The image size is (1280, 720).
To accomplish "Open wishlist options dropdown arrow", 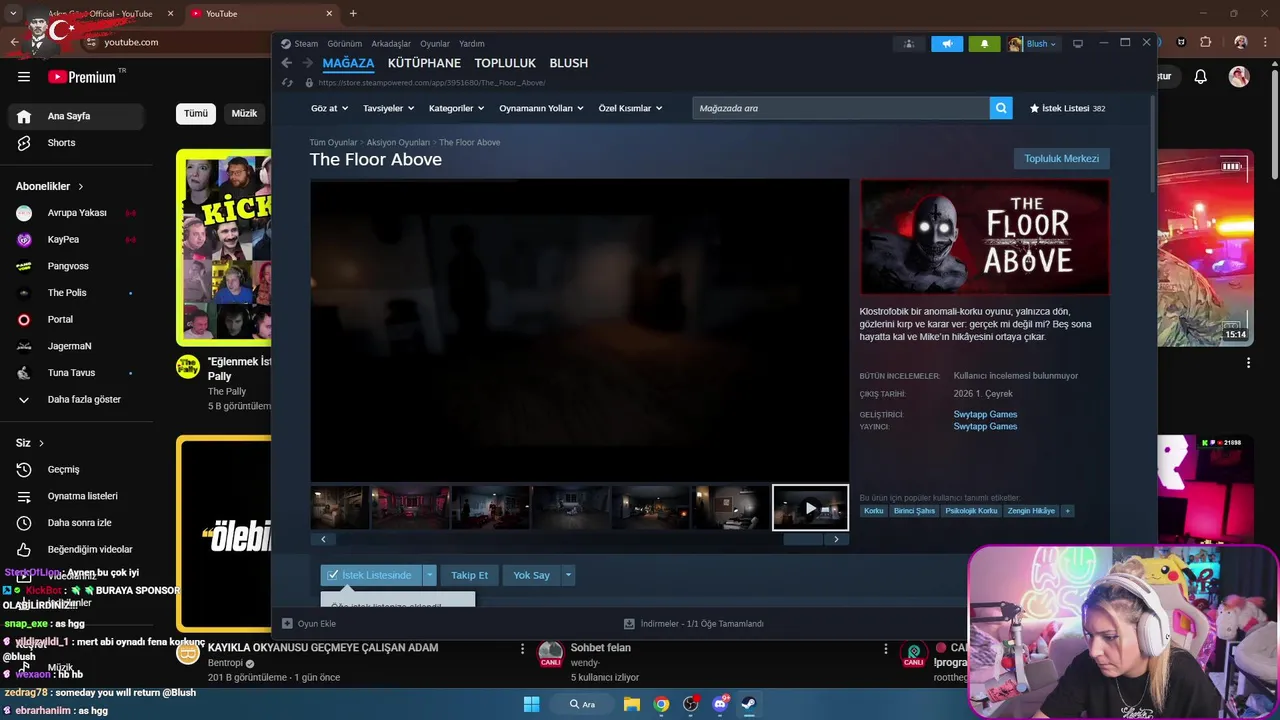I will (429, 575).
